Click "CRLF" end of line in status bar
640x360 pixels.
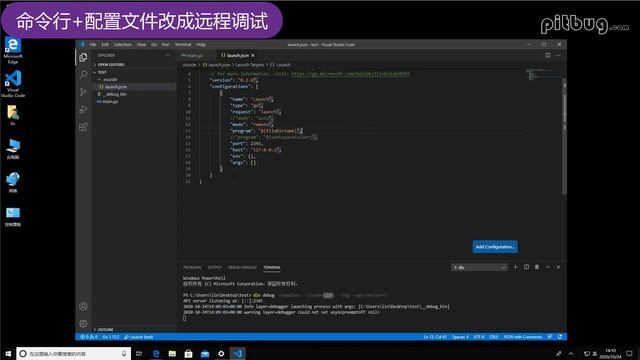click(494, 337)
